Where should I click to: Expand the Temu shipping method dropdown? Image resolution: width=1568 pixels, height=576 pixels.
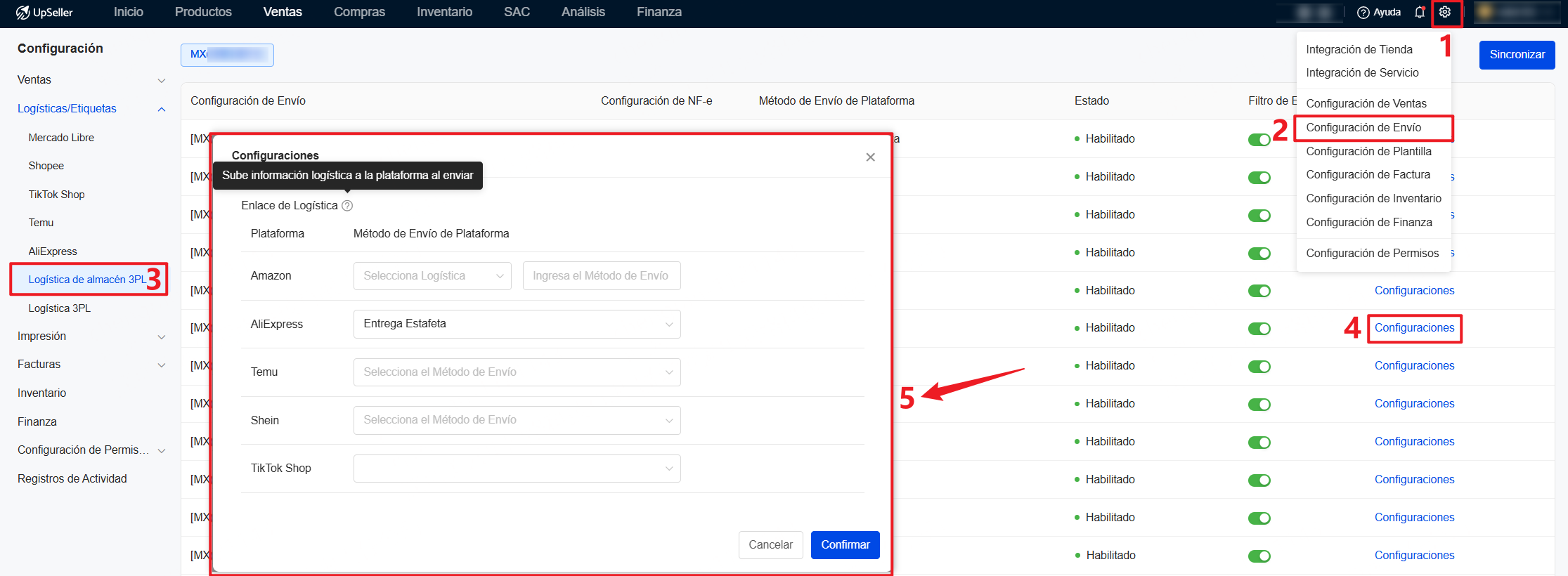517,372
